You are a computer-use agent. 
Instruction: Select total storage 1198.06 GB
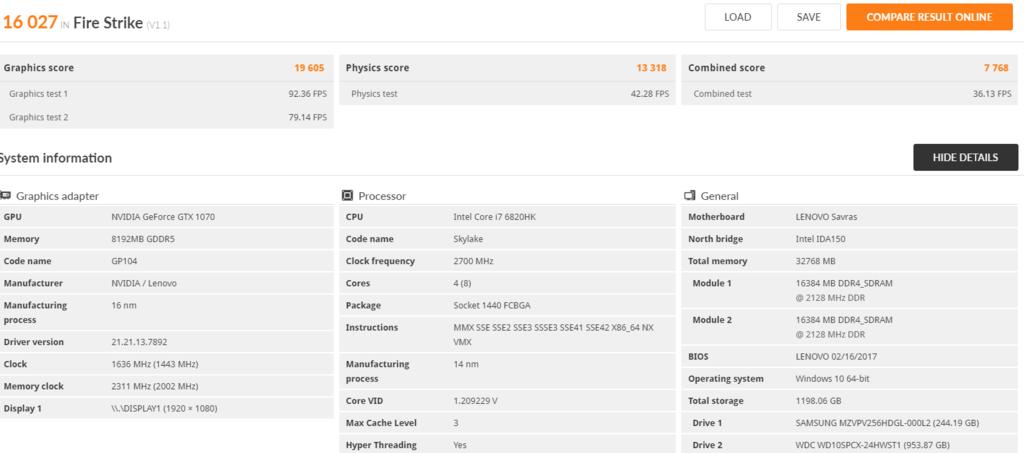(x=818, y=401)
